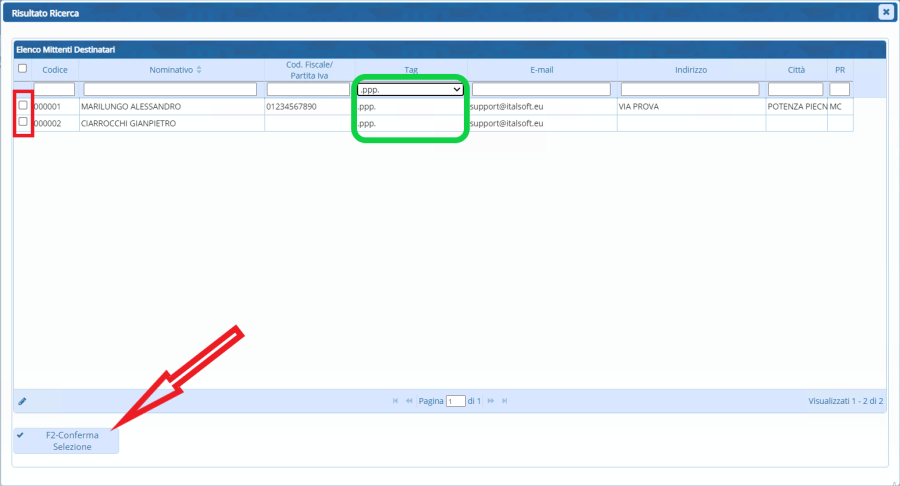Click the Indirizzo filter text field
Viewport: 900px width, 486px height.
tap(690, 89)
